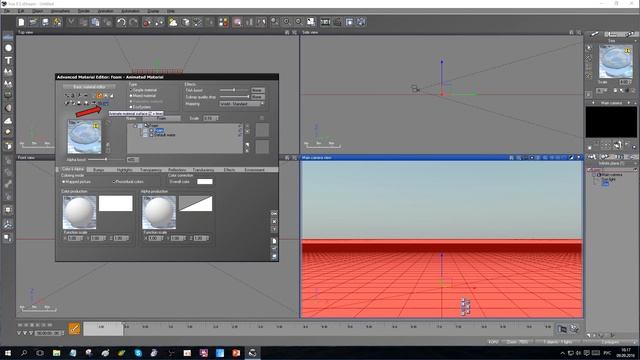Open the Atmosphere menu
Viewport: 640px width, 360px height.
coord(60,11)
